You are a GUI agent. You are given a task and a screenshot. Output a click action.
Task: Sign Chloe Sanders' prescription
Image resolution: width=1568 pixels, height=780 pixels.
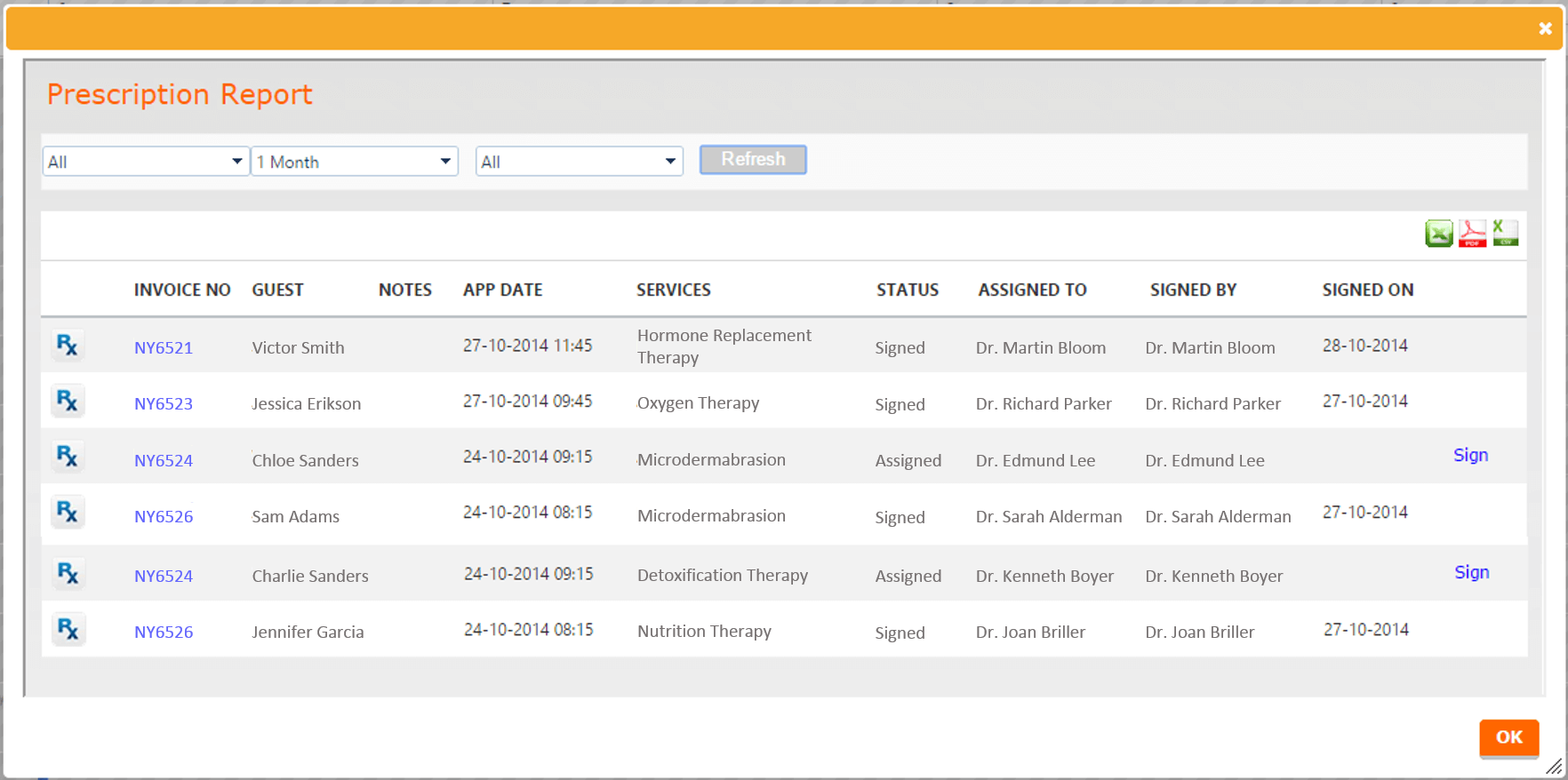tap(1470, 455)
